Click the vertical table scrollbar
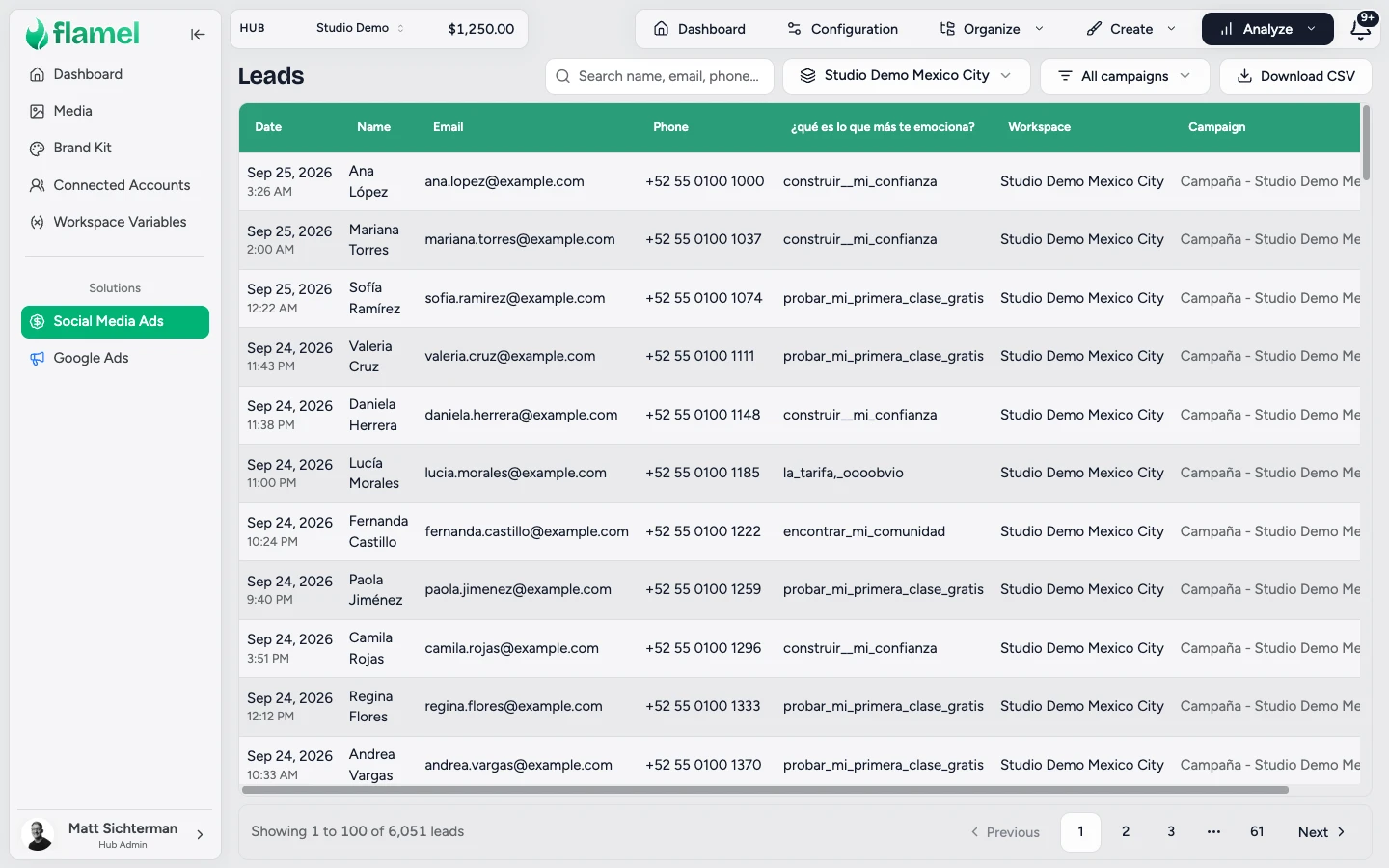Image resolution: width=1389 pixels, height=868 pixels. [x=1366, y=144]
